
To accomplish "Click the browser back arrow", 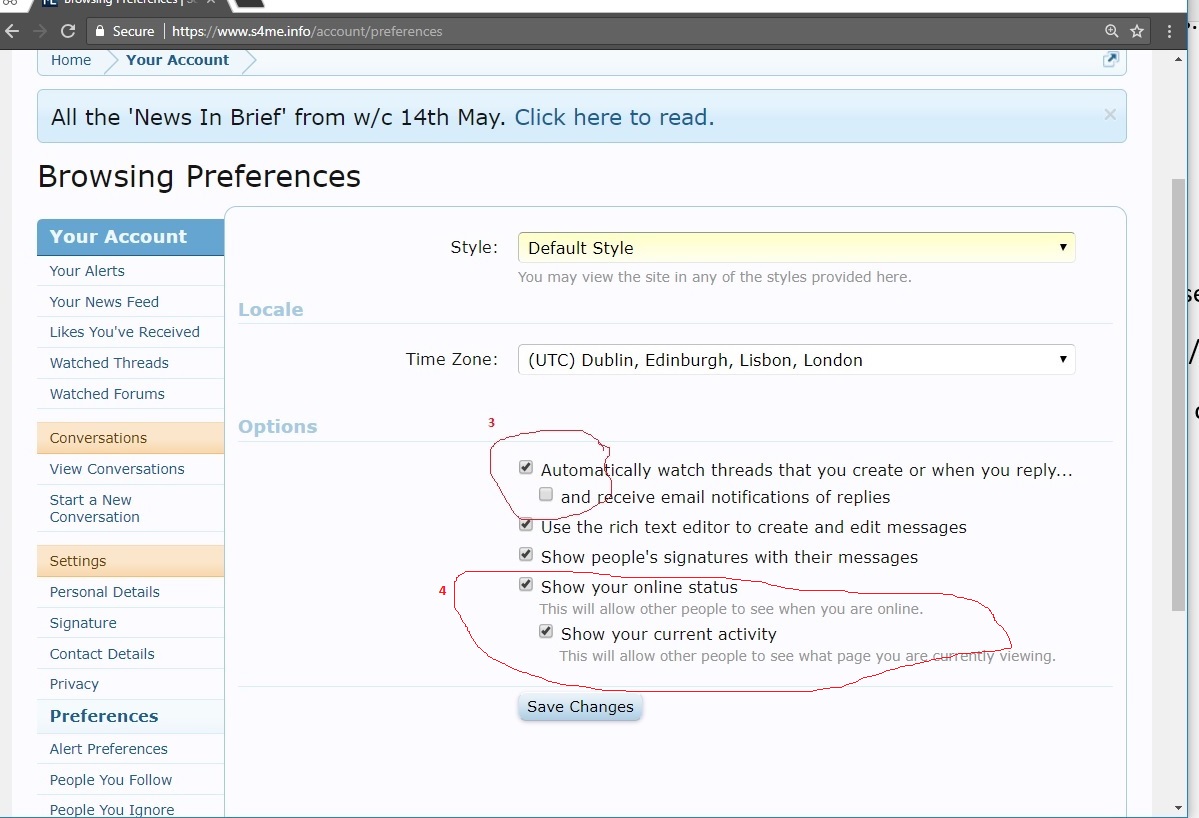I will pos(12,31).
